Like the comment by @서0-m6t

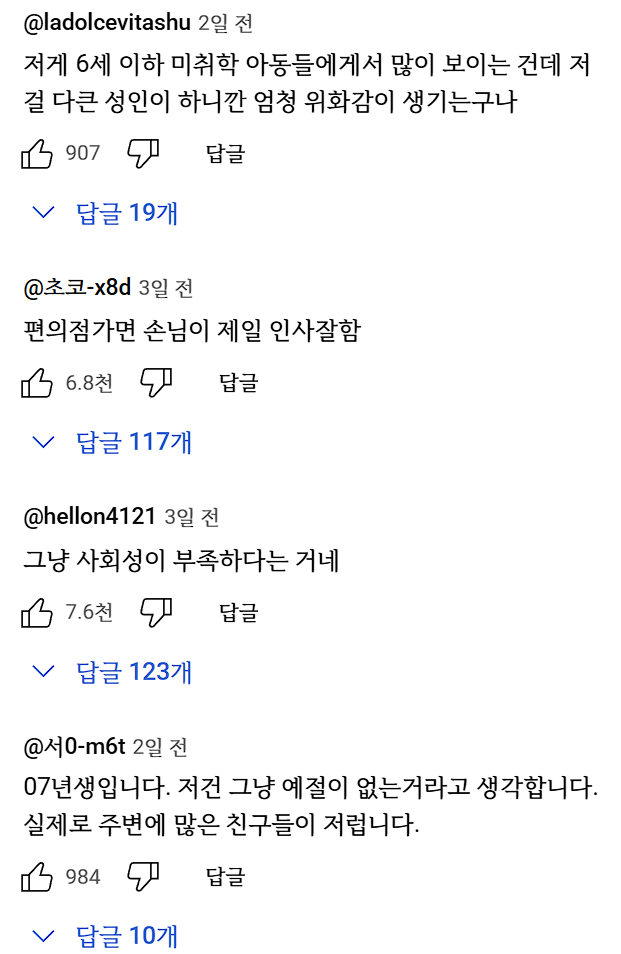pyautogui.click(x=37, y=877)
